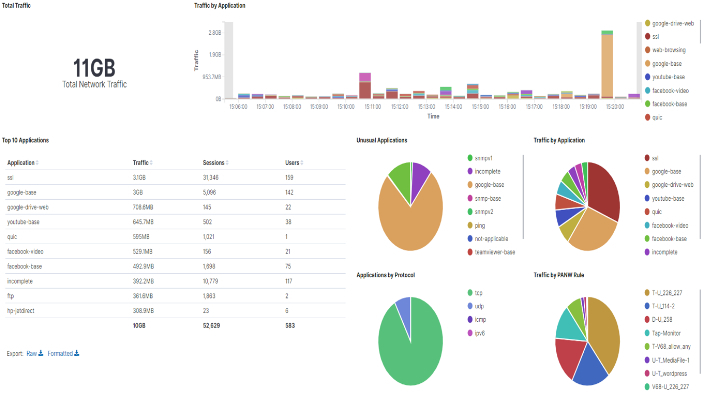Viewport: 704px width, 396px height.
Task: Select icmp in protocol legend
Action: [x=476, y=319]
